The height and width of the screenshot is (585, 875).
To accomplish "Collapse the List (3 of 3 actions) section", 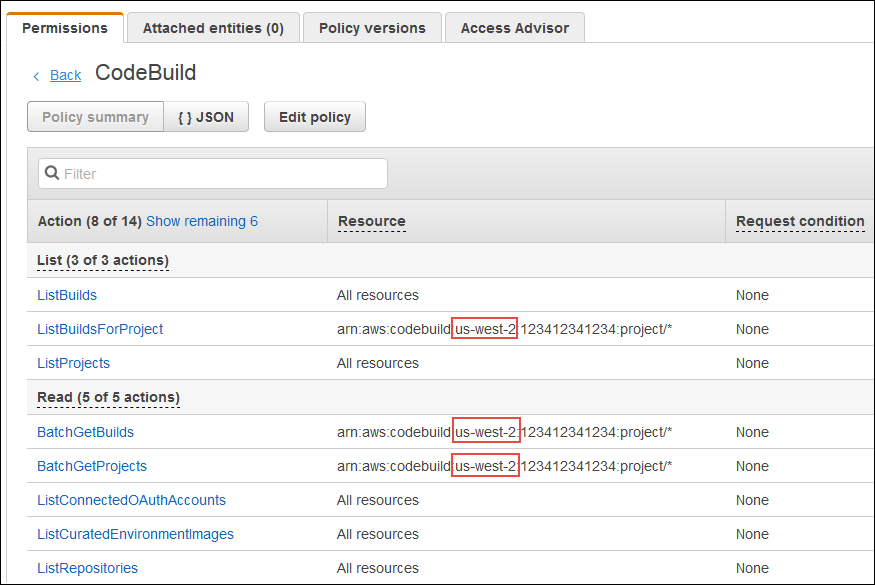I will tap(102, 260).
